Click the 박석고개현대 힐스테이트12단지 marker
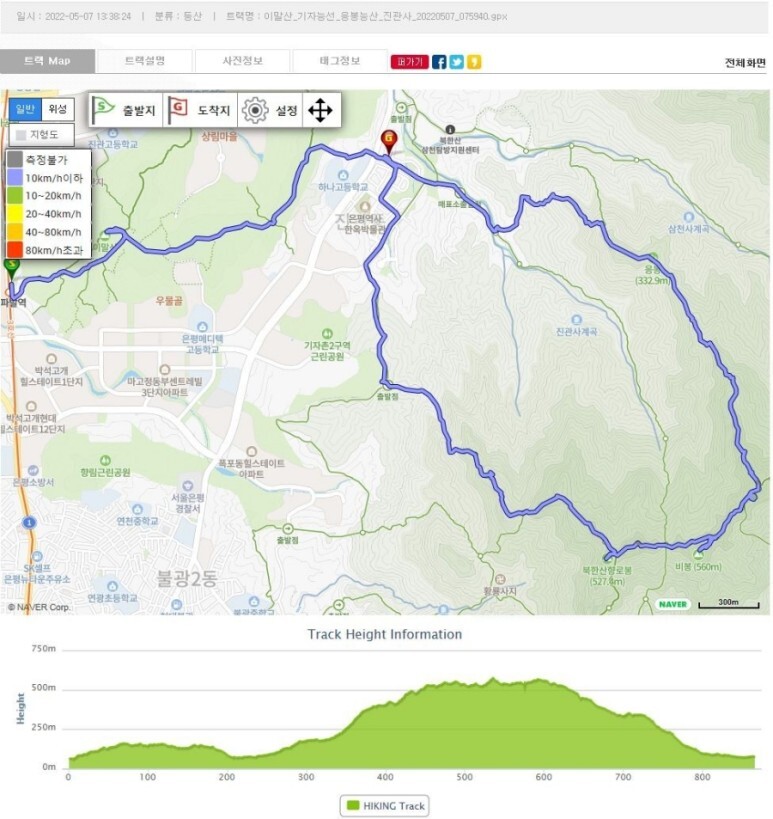 [31, 406]
